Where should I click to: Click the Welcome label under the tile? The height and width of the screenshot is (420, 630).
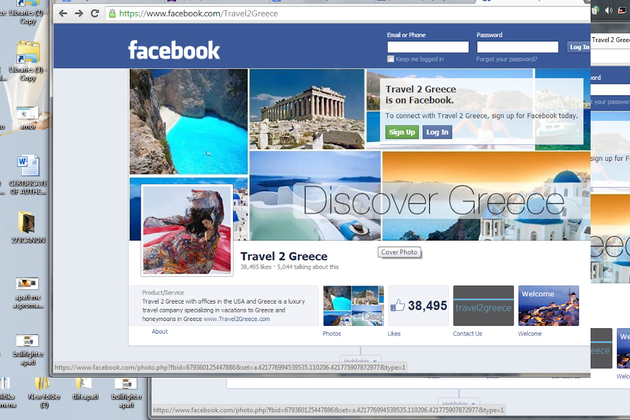(530, 334)
